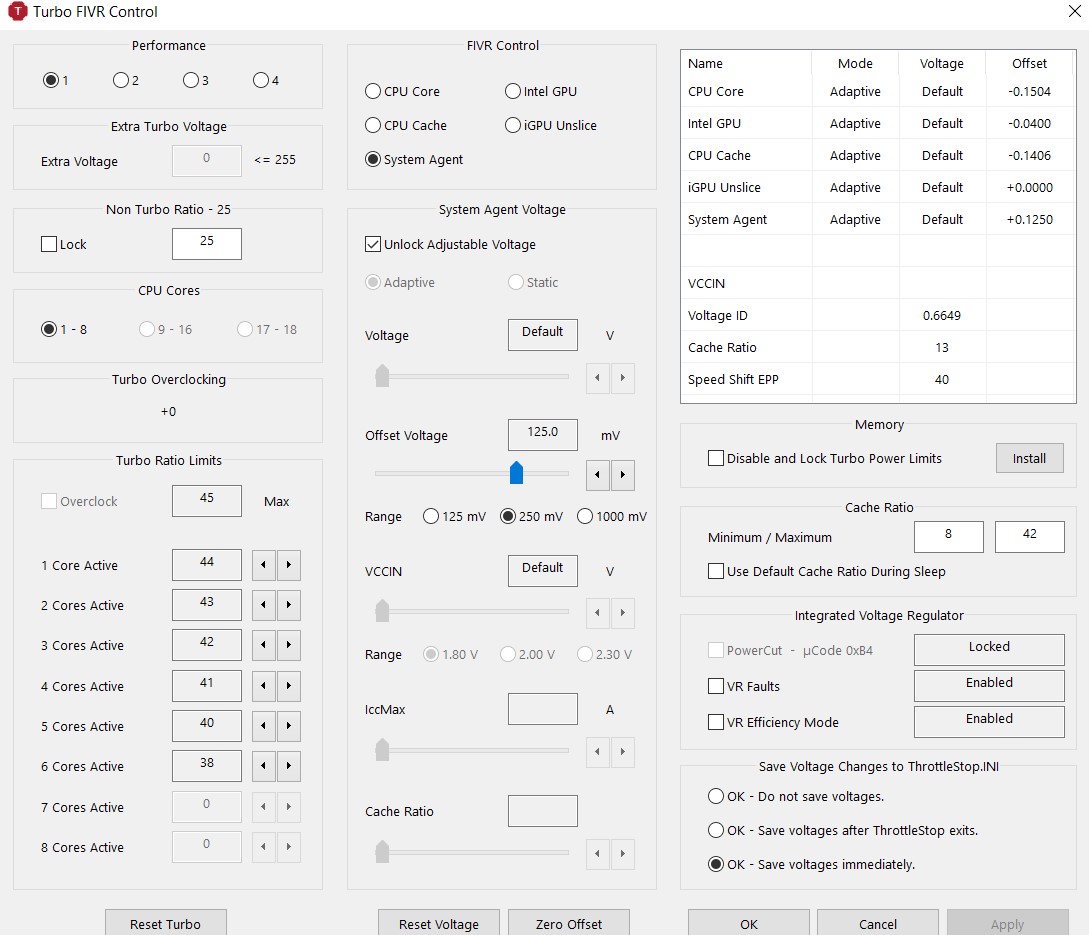Click Enabled button beside VR Faults
This screenshot has width=1089, height=935.
click(989, 685)
